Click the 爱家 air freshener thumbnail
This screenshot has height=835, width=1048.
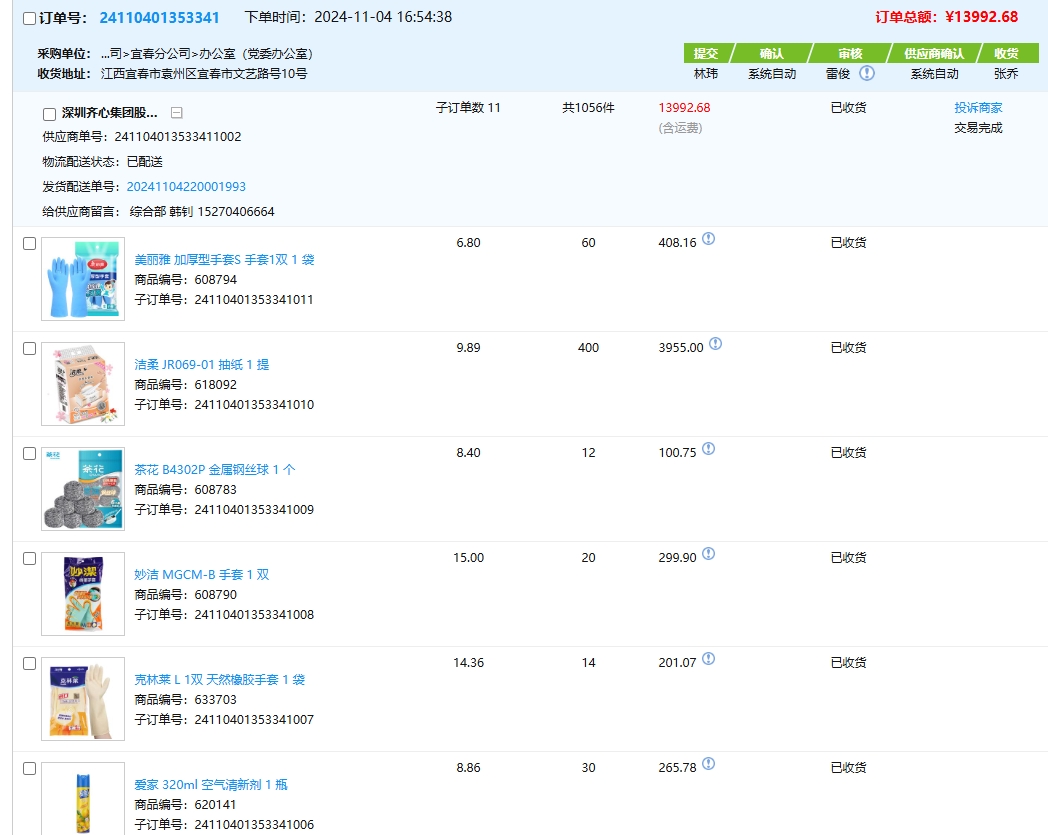(83, 798)
